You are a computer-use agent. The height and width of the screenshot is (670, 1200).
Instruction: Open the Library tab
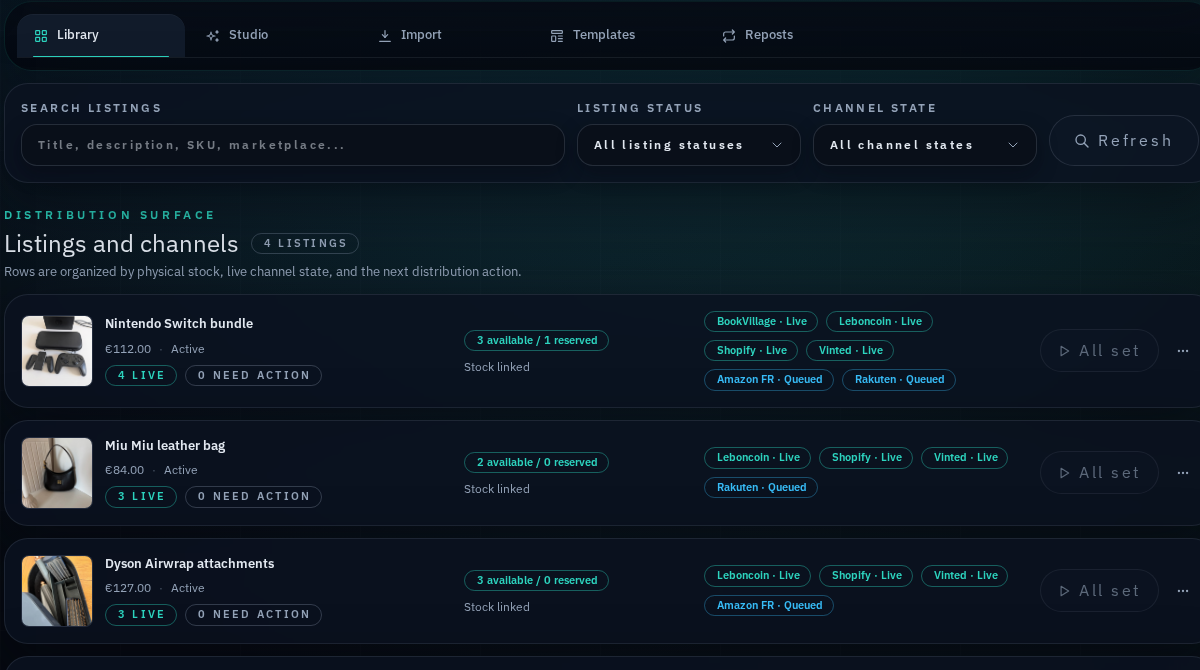[x=101, y=35]
